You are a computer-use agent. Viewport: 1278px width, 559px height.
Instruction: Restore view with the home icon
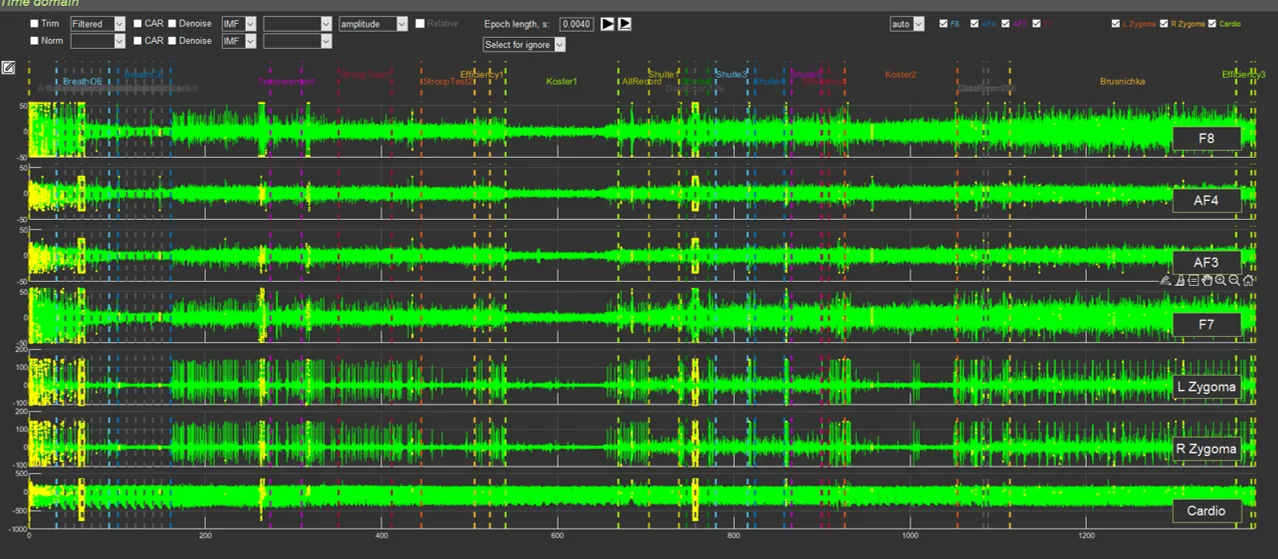[1248, 281]
